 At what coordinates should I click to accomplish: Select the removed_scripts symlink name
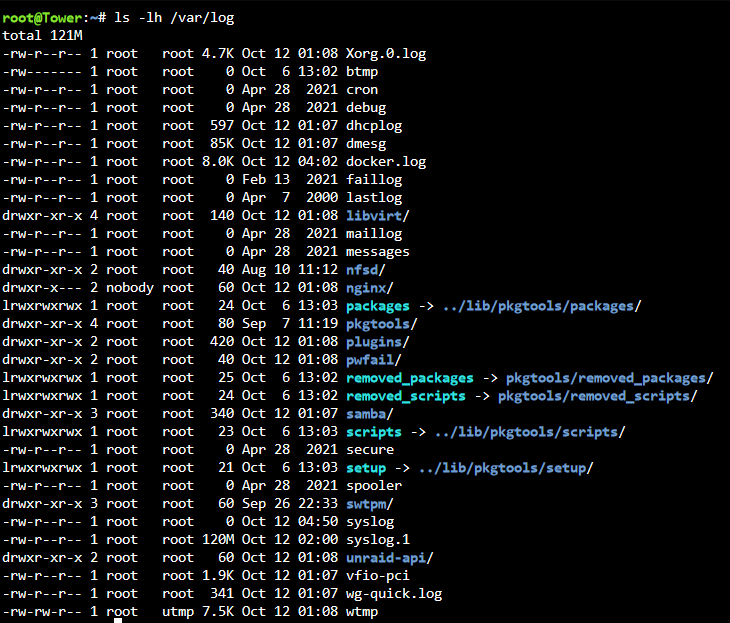[406, 396]
